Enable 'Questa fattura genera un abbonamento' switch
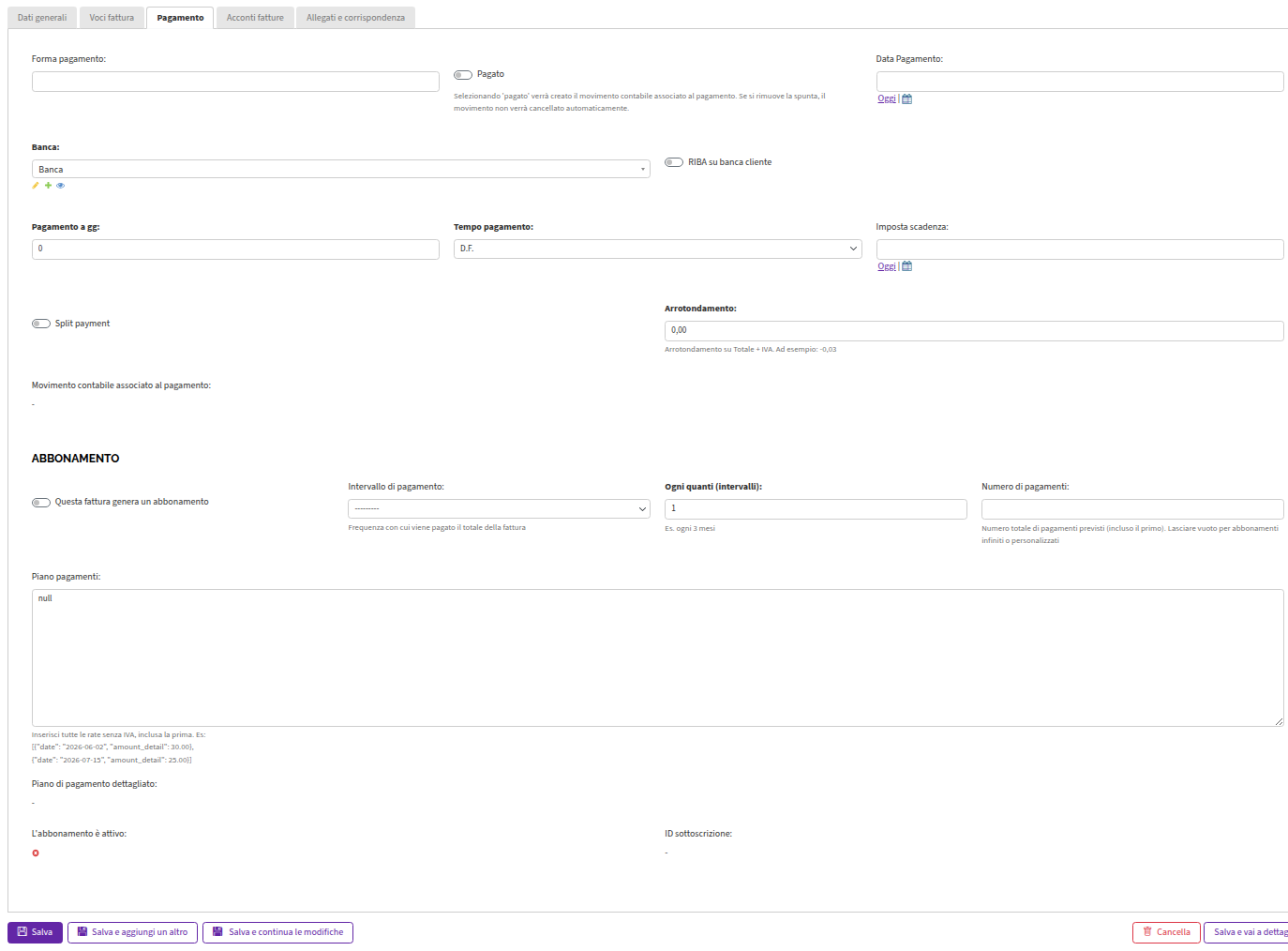The image size is (1288, 951). click(41, 503)
